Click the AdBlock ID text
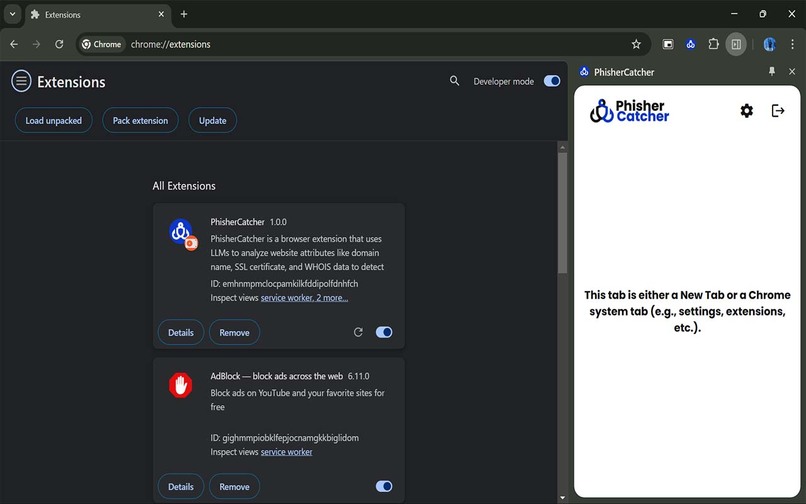The height and width of the screenshot is (504, 806). point(285,438)
